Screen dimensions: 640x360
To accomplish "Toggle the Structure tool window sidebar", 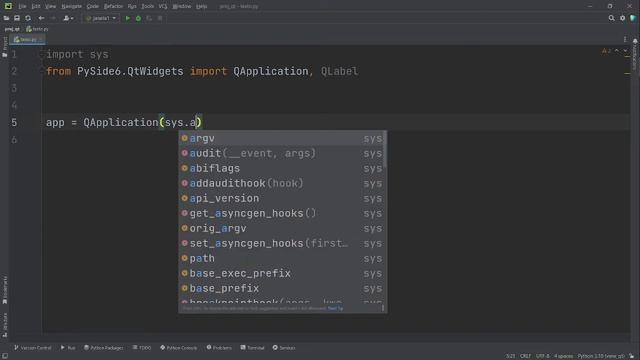I will (x=5, y=325).
